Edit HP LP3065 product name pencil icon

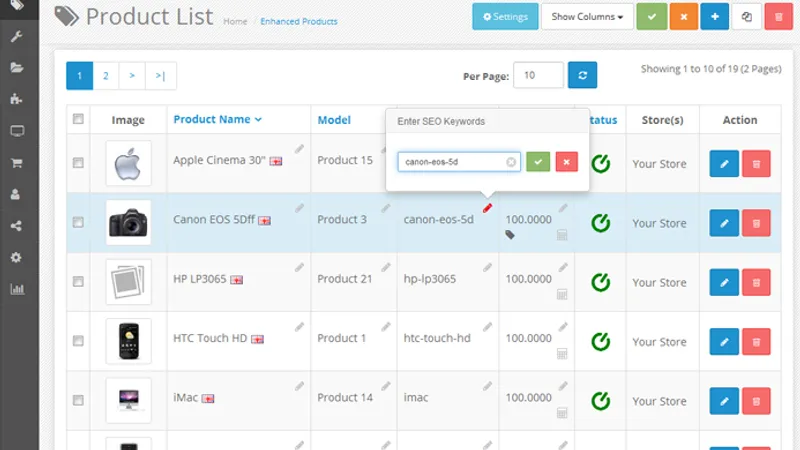click(x=299, y=267)
